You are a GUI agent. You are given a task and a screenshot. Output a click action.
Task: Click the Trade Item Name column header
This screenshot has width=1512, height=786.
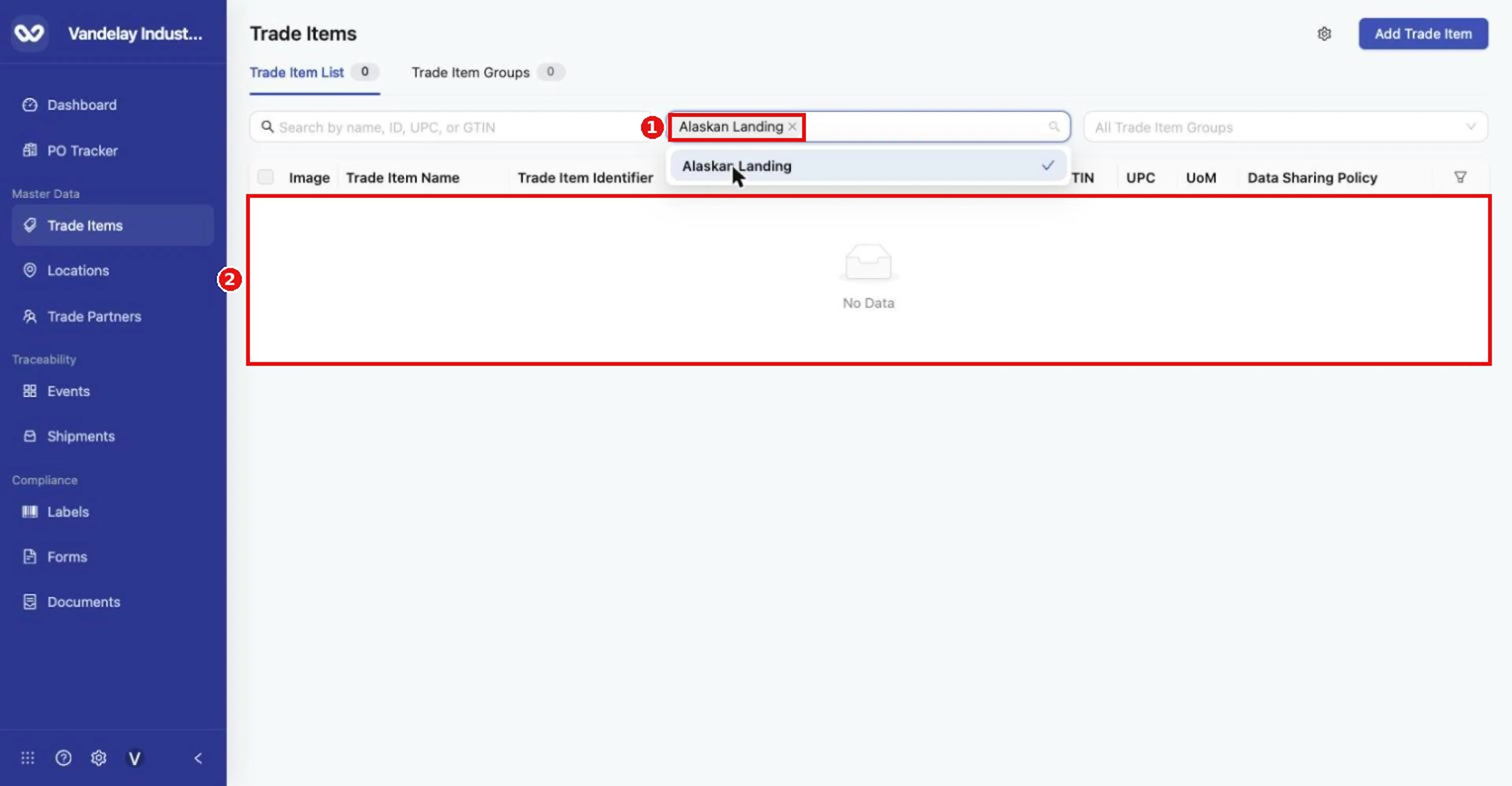coord(403,178)
